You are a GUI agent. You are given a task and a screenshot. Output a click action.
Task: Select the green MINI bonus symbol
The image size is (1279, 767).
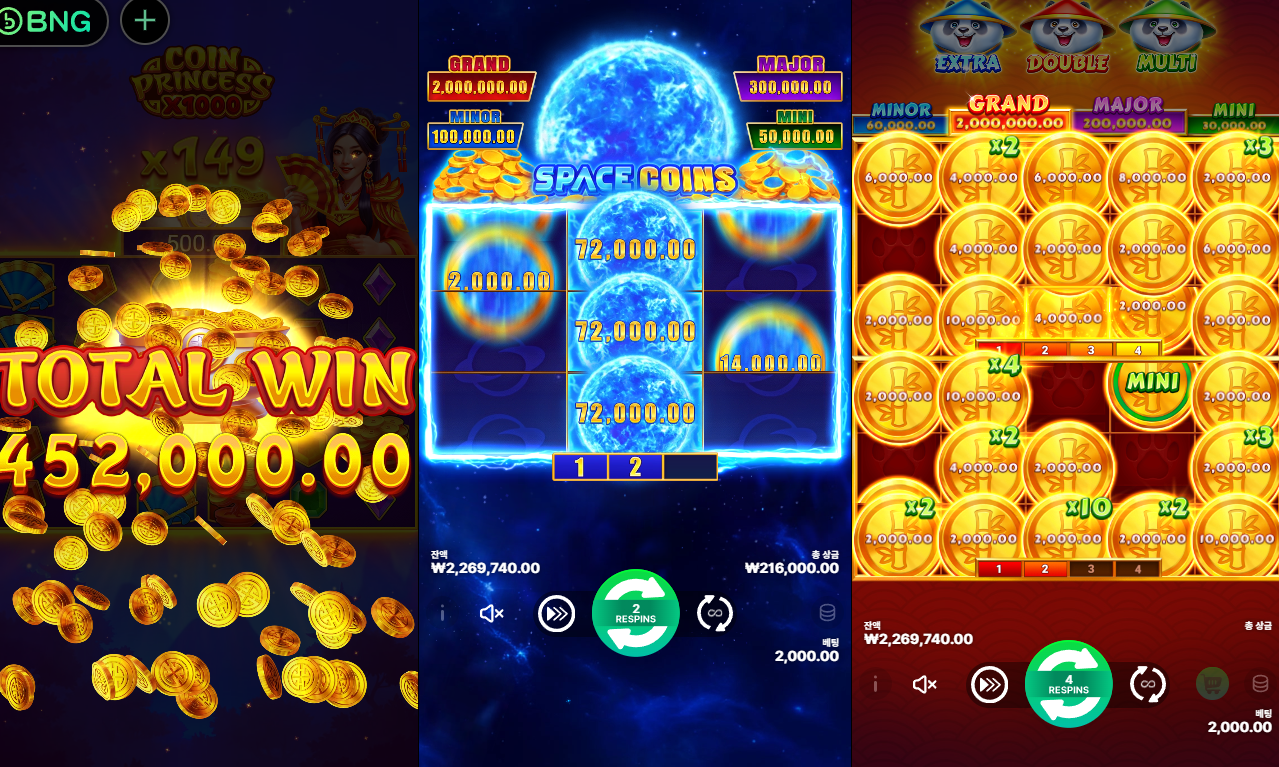pyautogui.click(x=1152, y=383)
